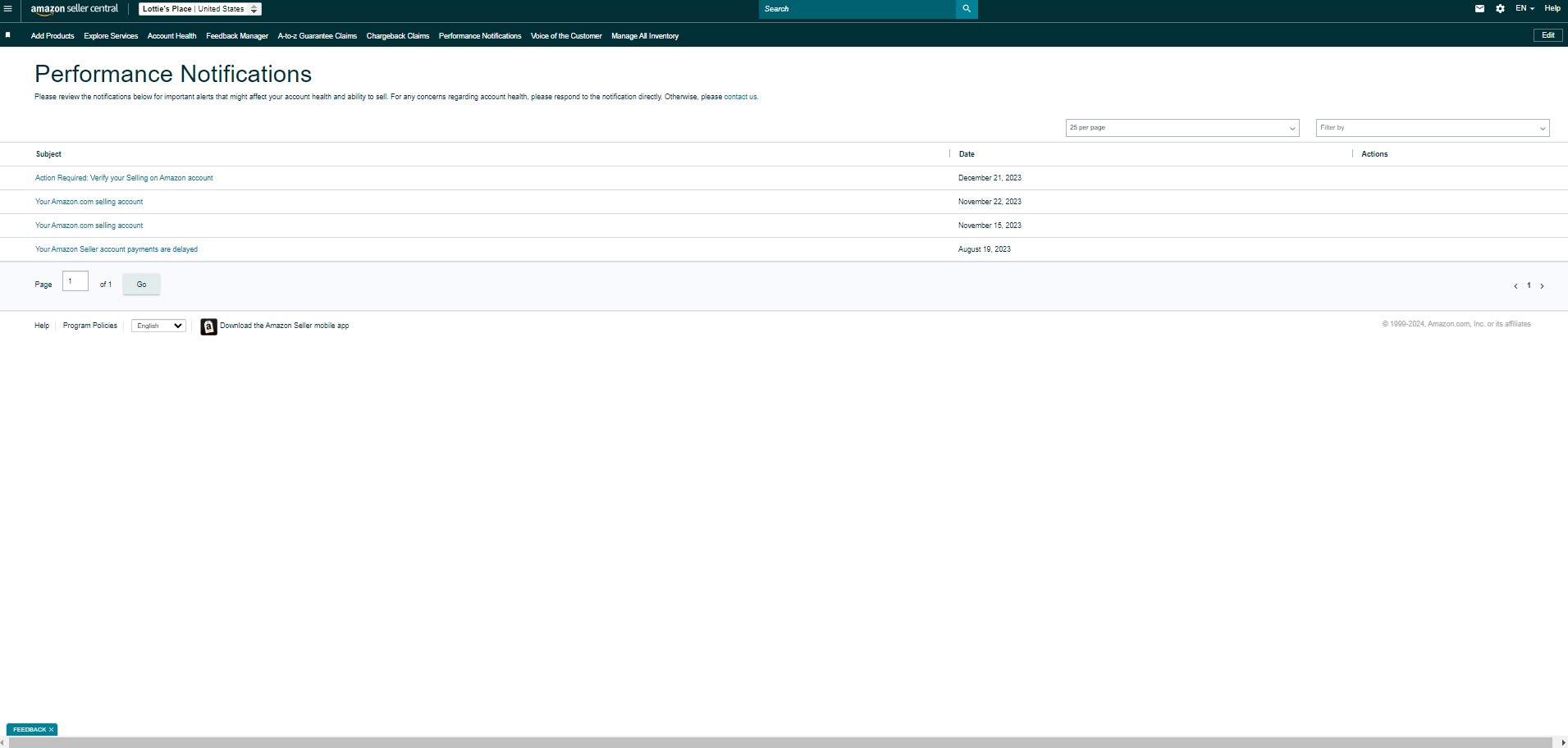
Task: Click the current page number 1 in pagination
Action: pos(1529,285)
